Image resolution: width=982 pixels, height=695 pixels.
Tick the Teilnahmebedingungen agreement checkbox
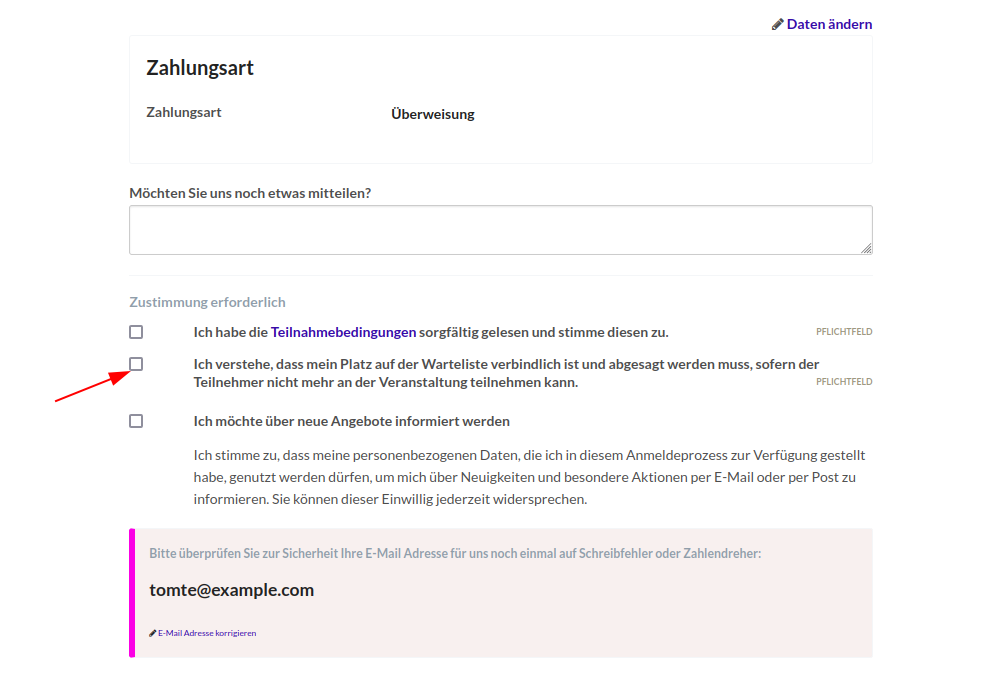136,332
